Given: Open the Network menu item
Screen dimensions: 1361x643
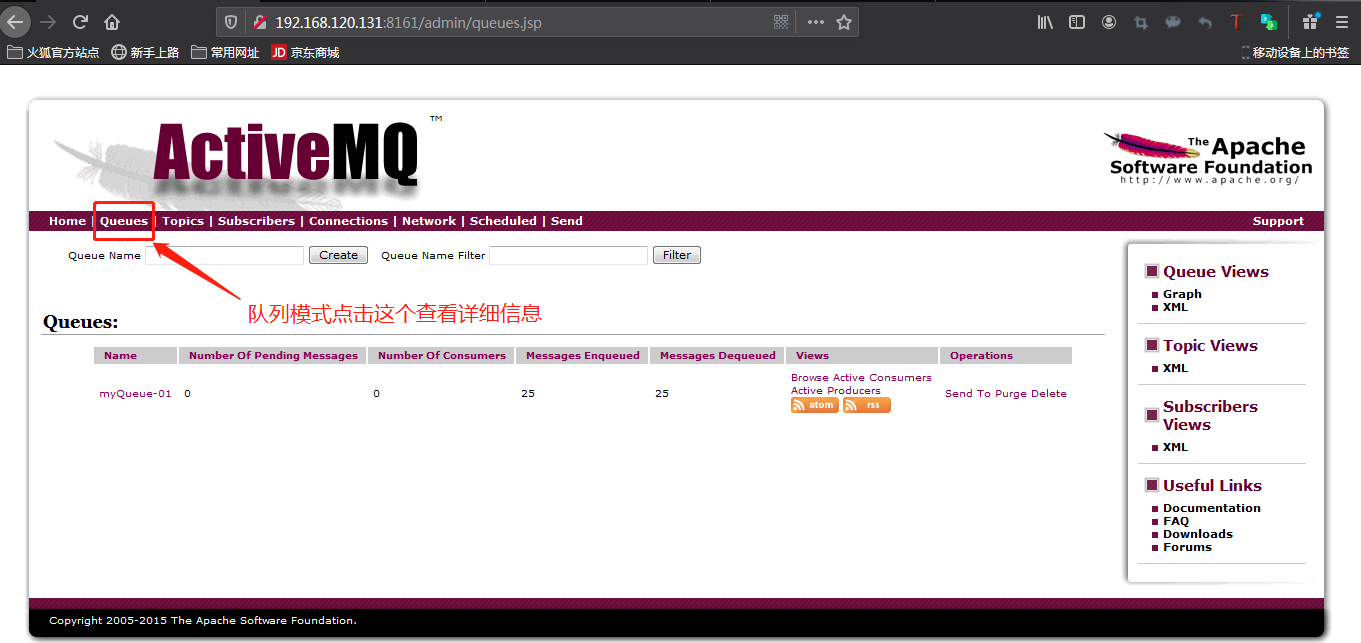Looking at the screenshot, I should pos(429,221).
